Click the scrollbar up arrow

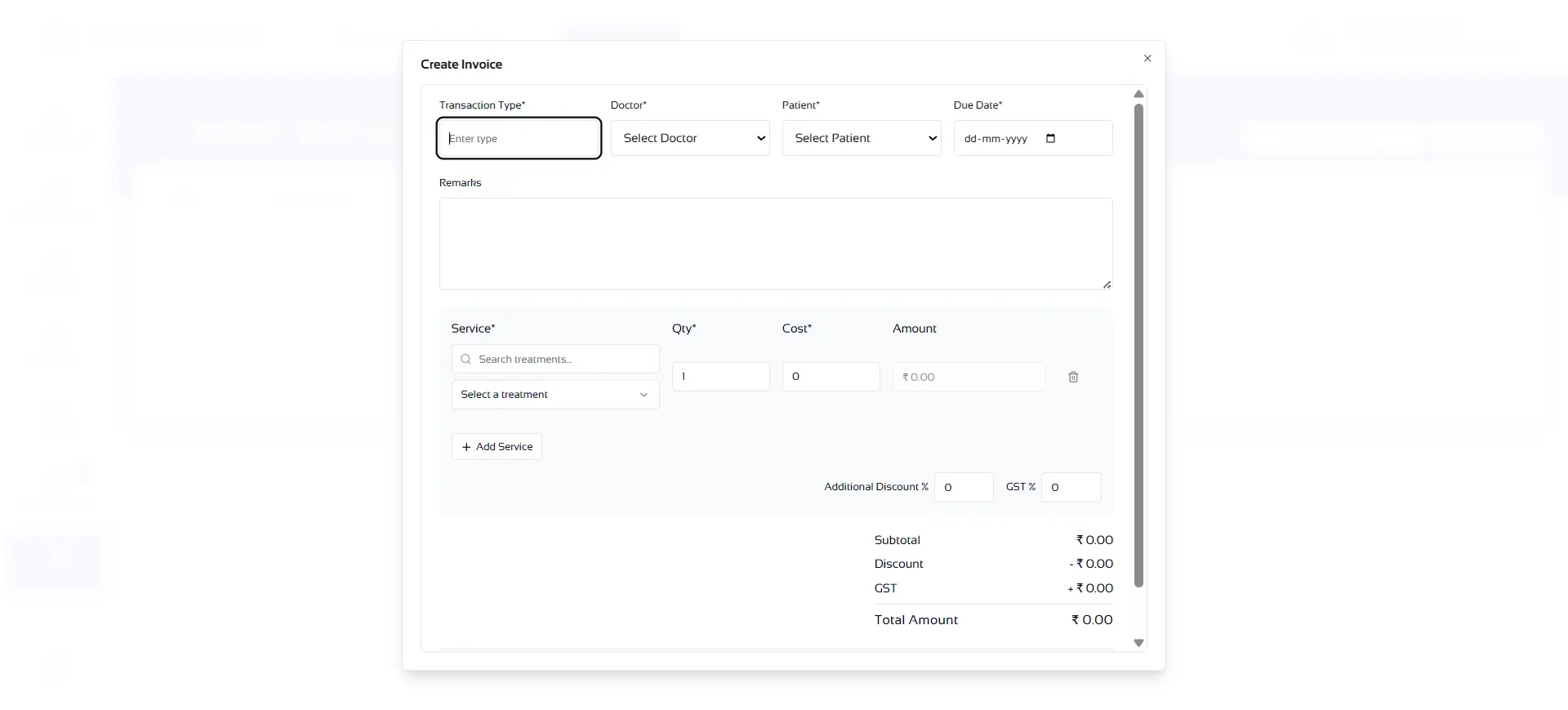tap(1138, 94)
